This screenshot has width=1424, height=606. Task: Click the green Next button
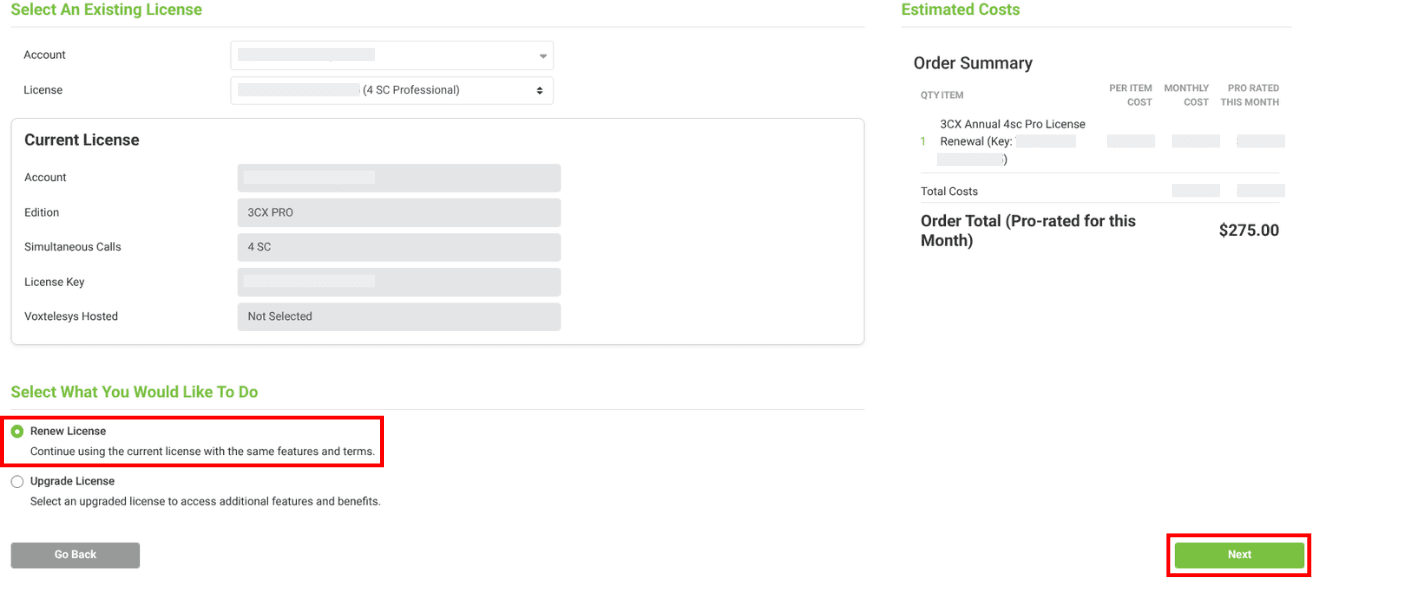click(1239, 555)
